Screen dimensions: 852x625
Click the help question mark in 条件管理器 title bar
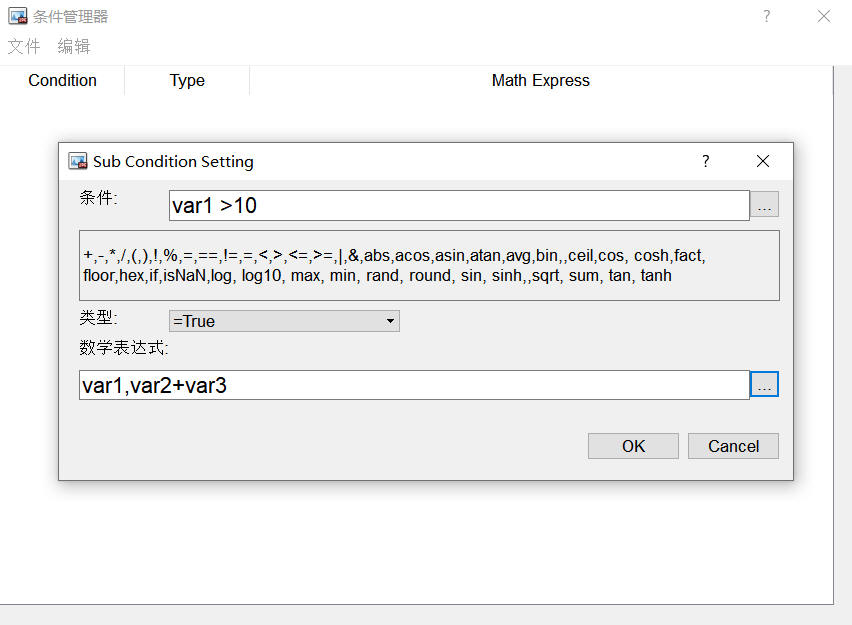(766, 16)
